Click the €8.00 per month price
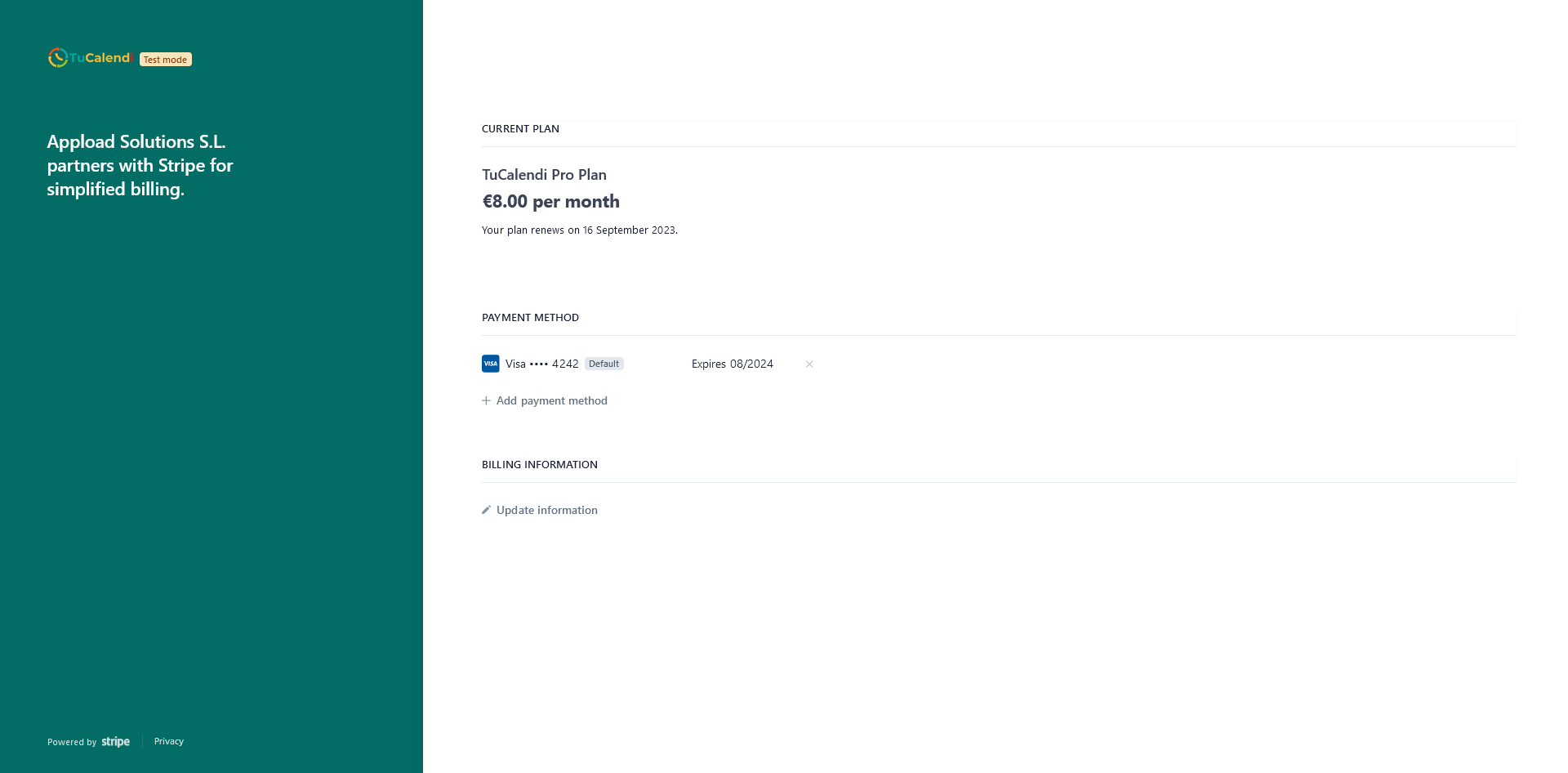Screen dimensions: 1568x773 (551, 201)
